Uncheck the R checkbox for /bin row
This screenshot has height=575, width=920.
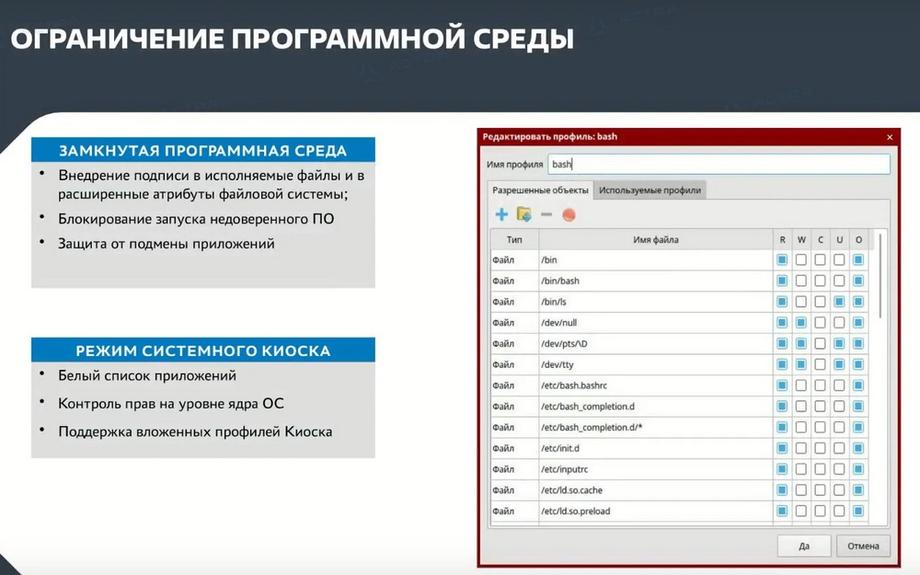tap(782, 260)
